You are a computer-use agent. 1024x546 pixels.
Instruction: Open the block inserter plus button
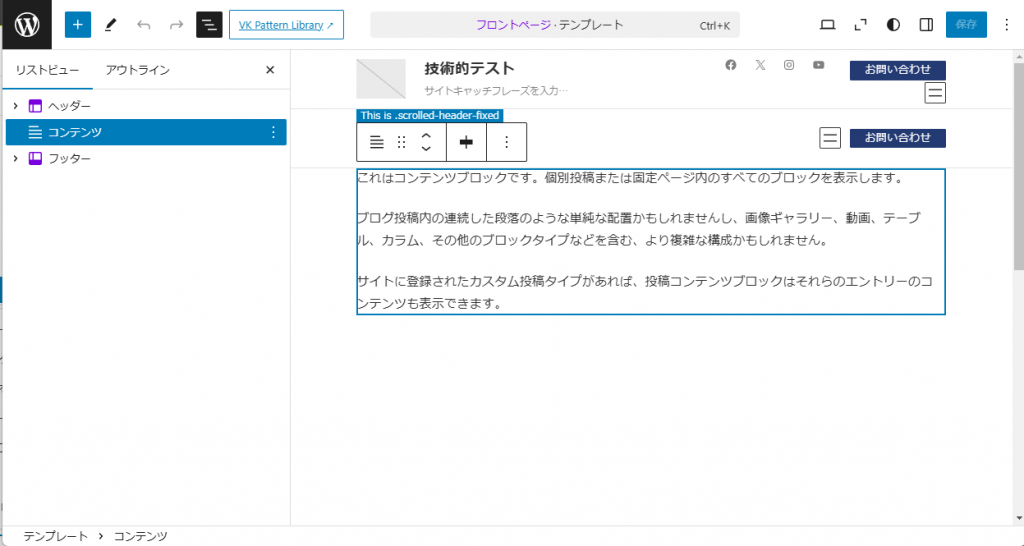(77, 25)
